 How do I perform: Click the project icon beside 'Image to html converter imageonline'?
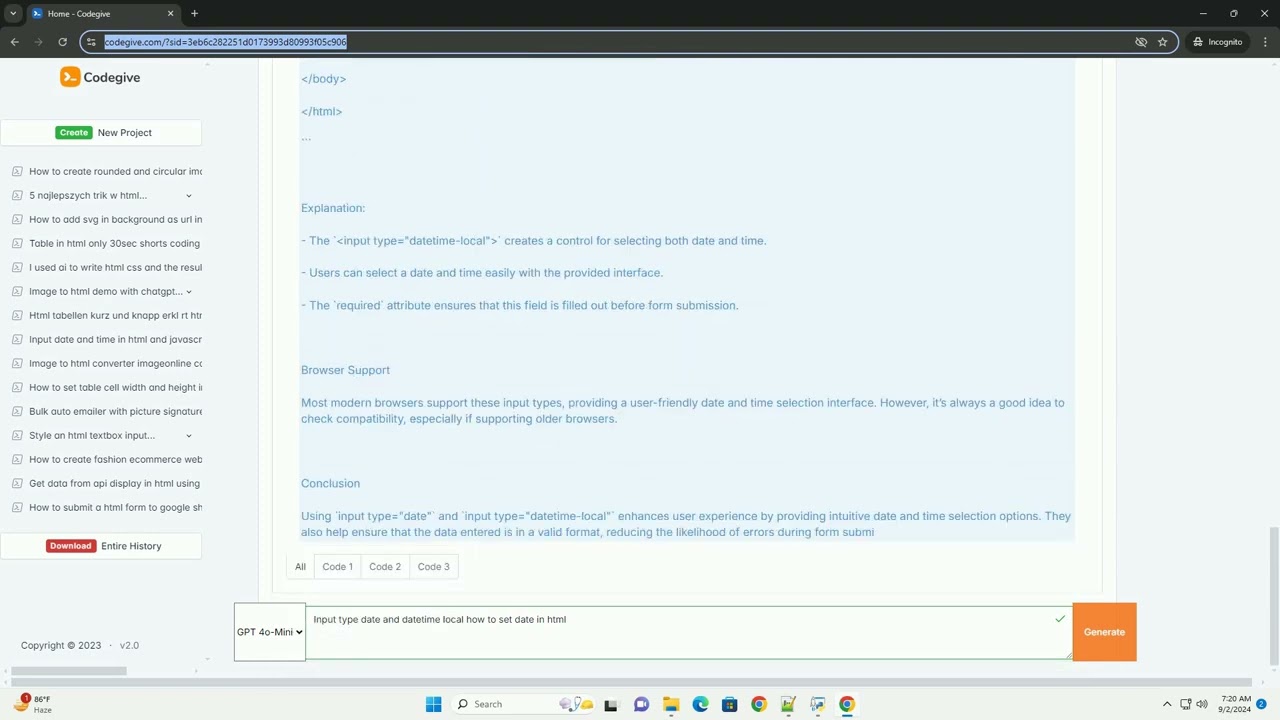(17, 363)
